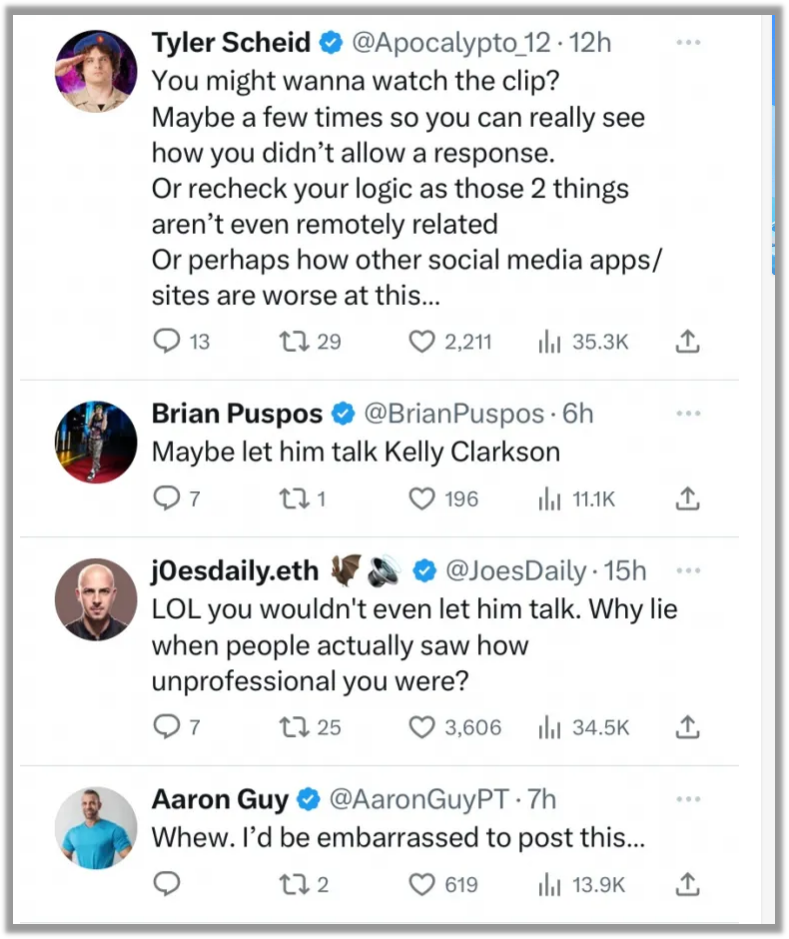Open Tyler Scheid's profile picture
This screenshot has width=789, height=939.
point(95,70)
